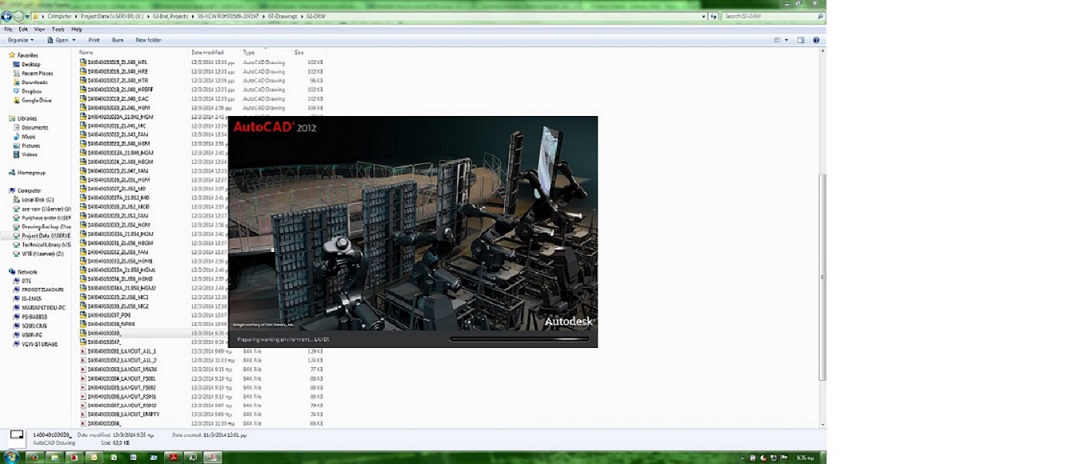
Task: Open the recent pages dropdown beside Forward
Action: pyautogui.click(x=27, y=16)
